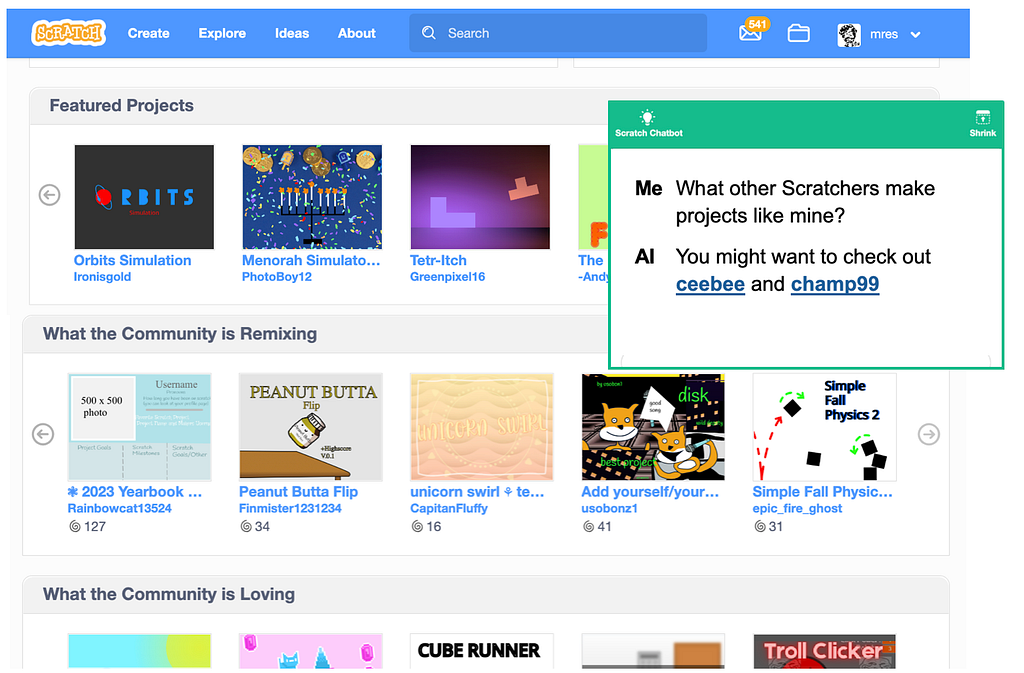Open the Ideas page
This screenshot has width=1024, height=673.
pyautogui.click(x=292, y=33)
